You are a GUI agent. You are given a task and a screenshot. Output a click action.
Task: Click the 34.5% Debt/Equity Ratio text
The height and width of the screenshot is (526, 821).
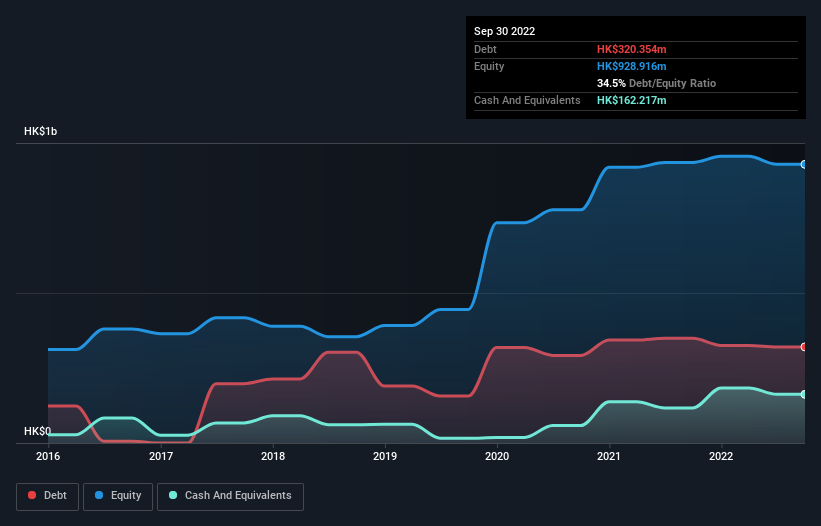tap(656, 83)
